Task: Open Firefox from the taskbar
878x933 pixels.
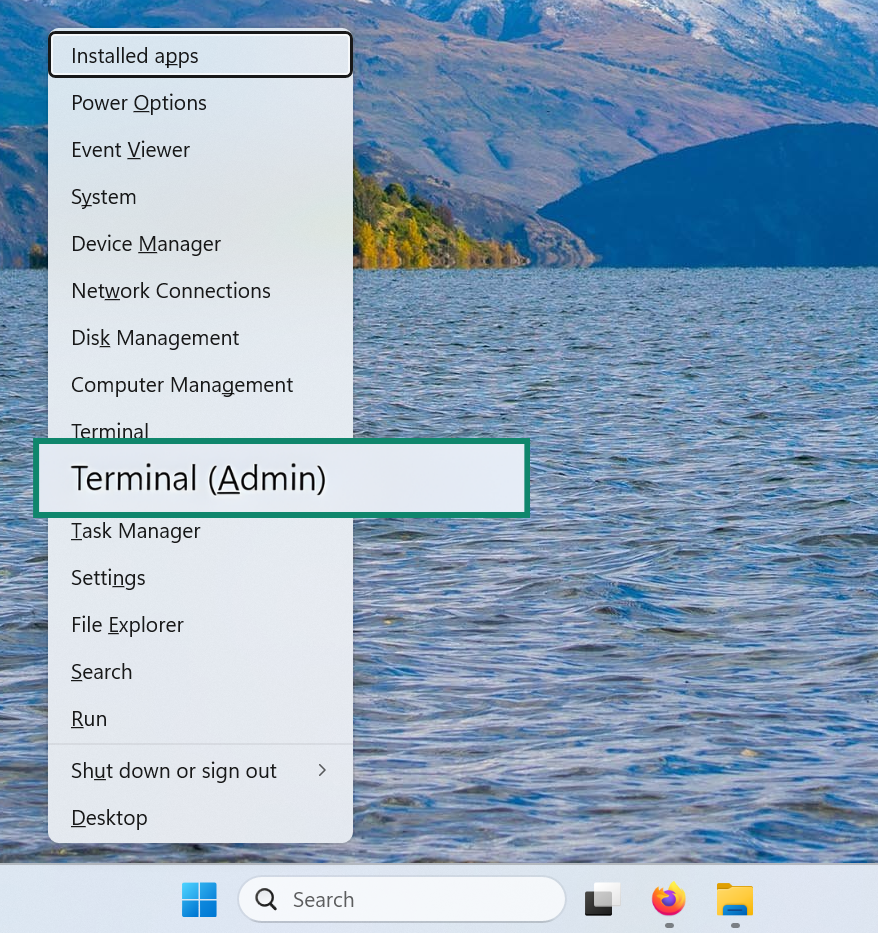Action: click(x=669, y=899)
